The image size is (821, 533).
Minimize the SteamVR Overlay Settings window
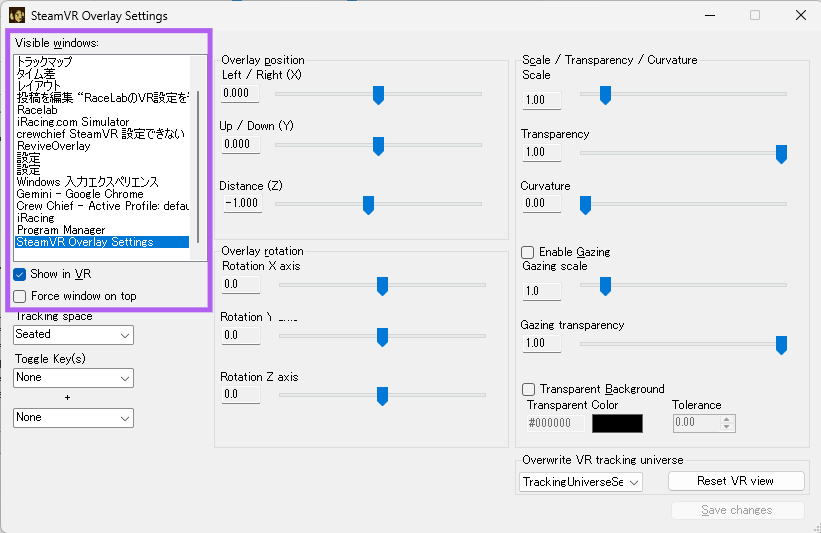pos(710,15)
